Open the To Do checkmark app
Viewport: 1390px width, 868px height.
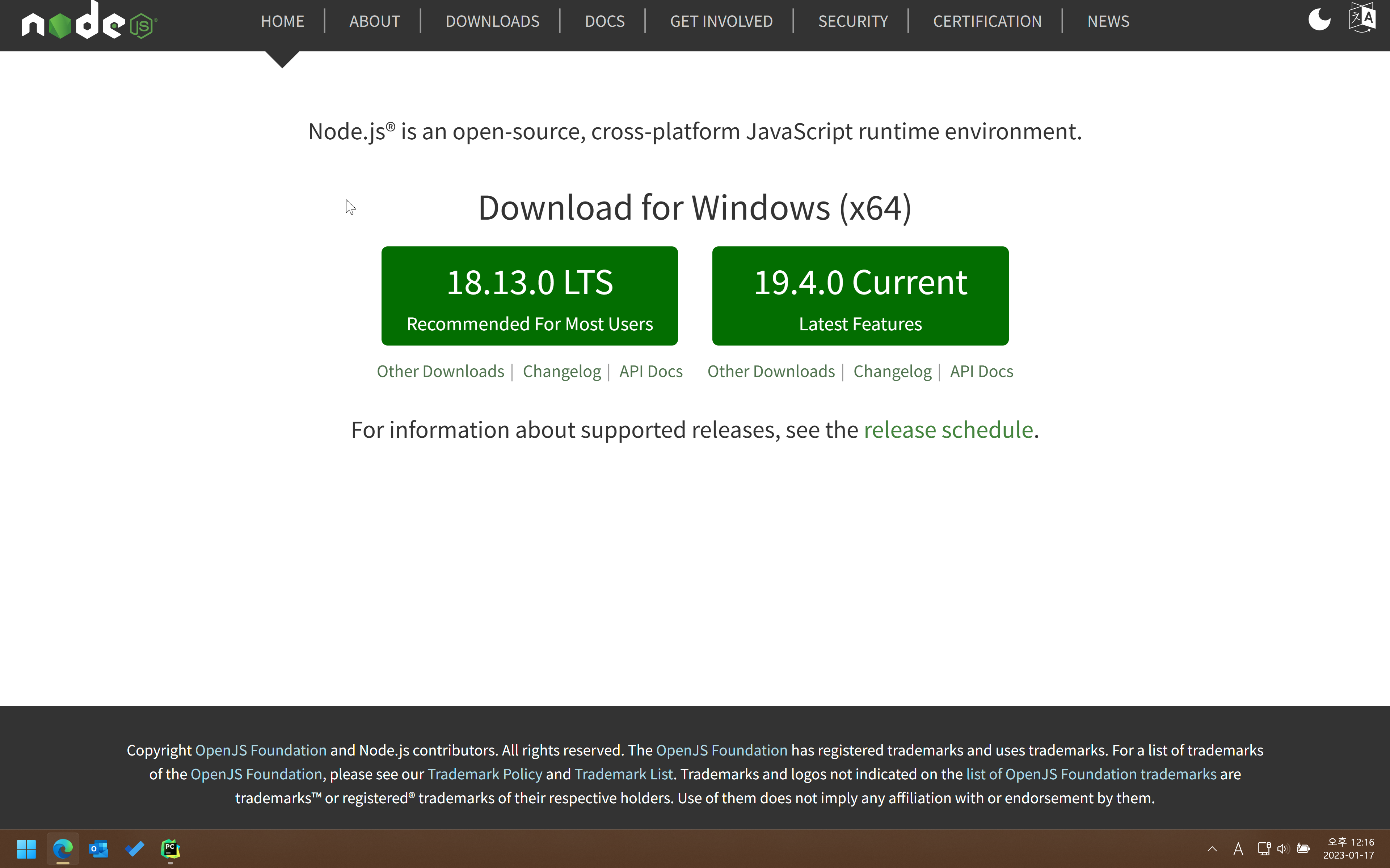pyautogui.click(x=135, y=848)
